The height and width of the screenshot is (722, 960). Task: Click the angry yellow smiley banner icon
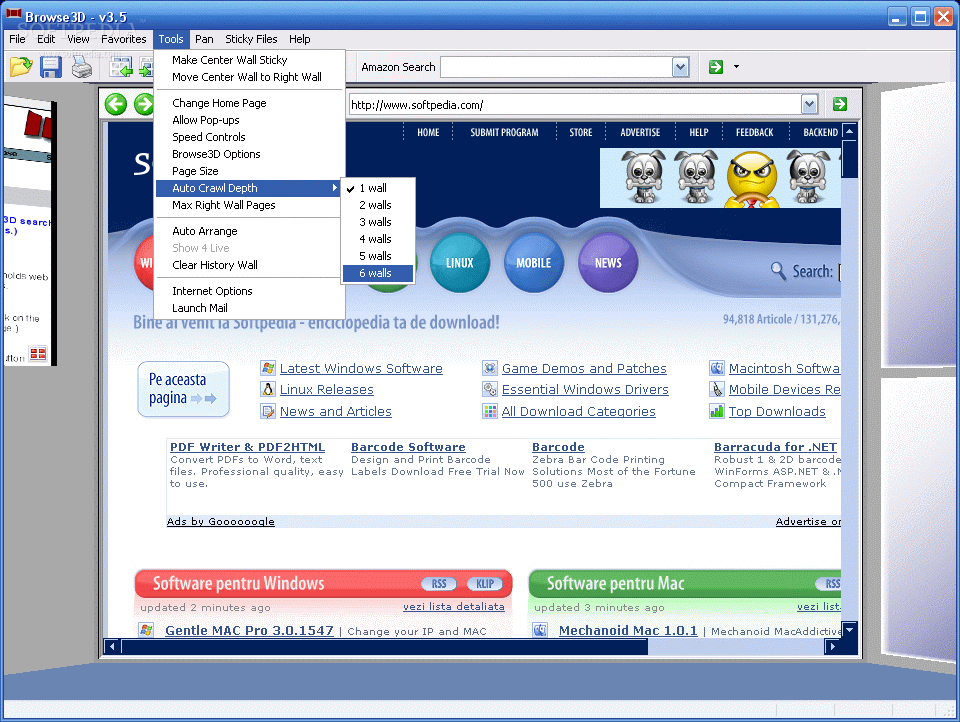(752, 179)
